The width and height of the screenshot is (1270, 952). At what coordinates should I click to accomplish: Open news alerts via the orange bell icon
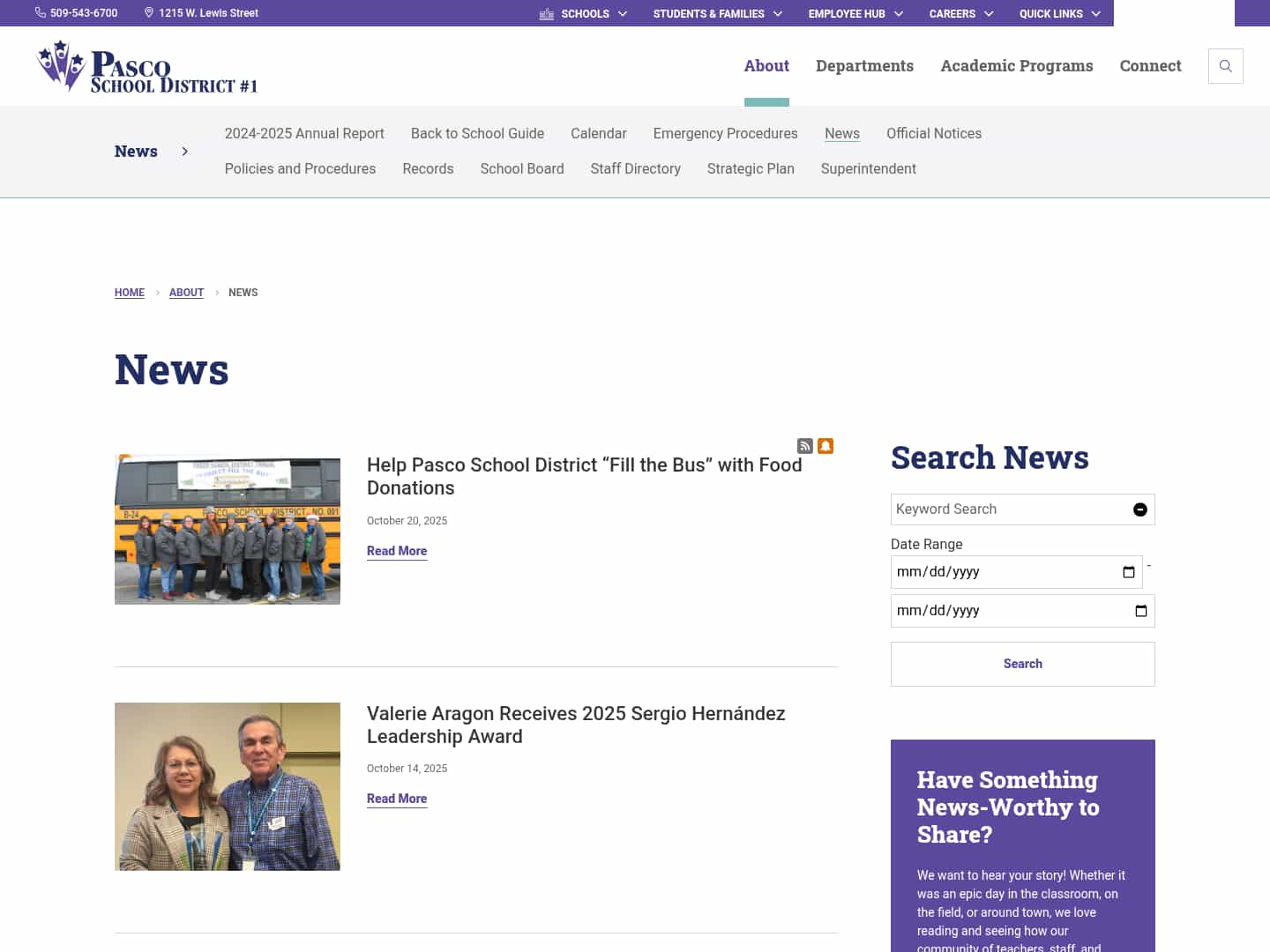click(825, 446)
